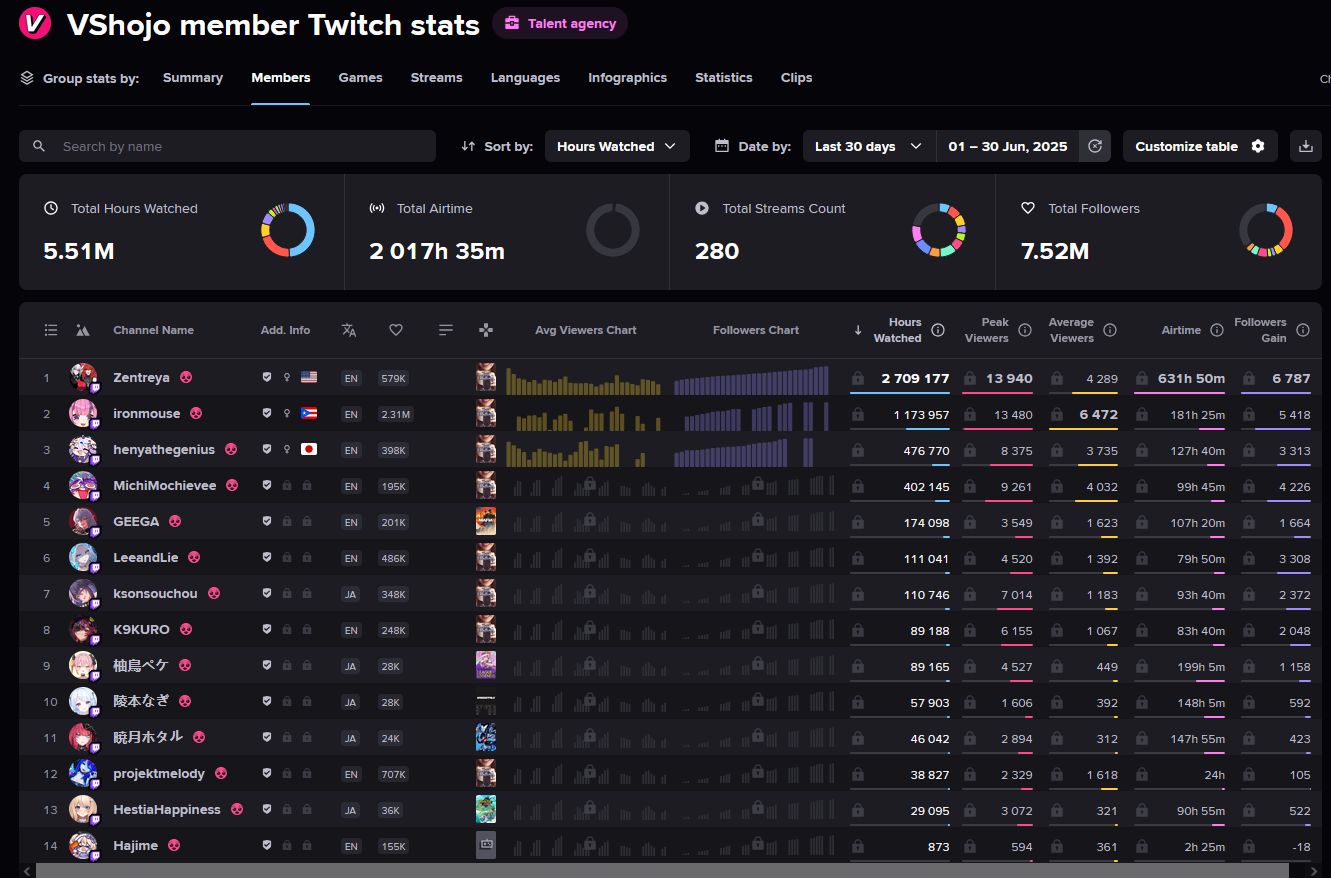The width and height of the screenshot is (1331, 878).
Task: Open the Total Hours Watched donut chart
Action: 288,230
